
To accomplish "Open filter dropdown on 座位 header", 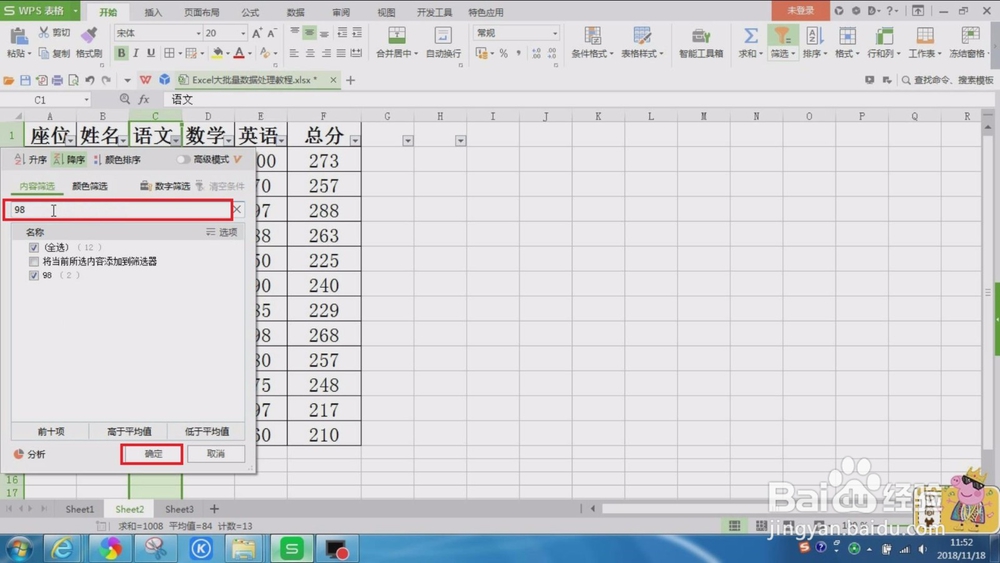I will coord(71,140).
